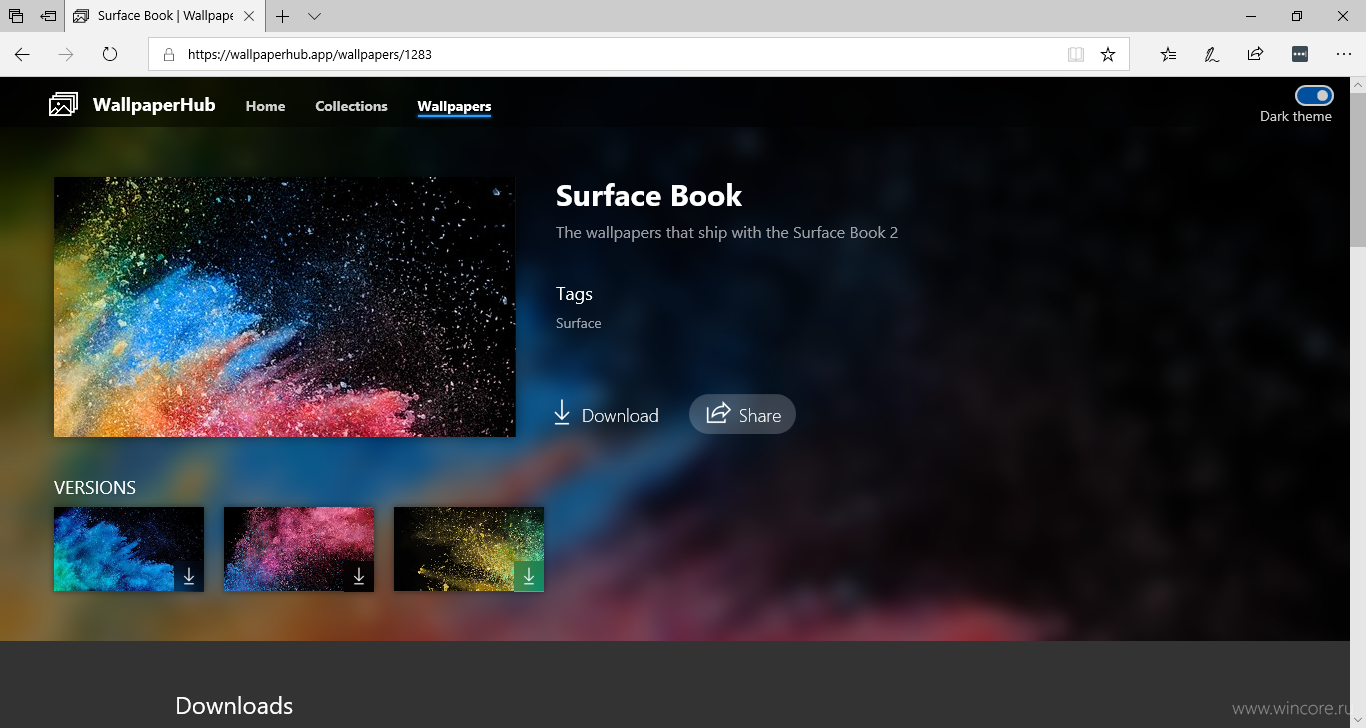Click the browser forward arrow
The height and width of the screenshot is (728, 1366).
pyautogui.click(x=66, y=54)
